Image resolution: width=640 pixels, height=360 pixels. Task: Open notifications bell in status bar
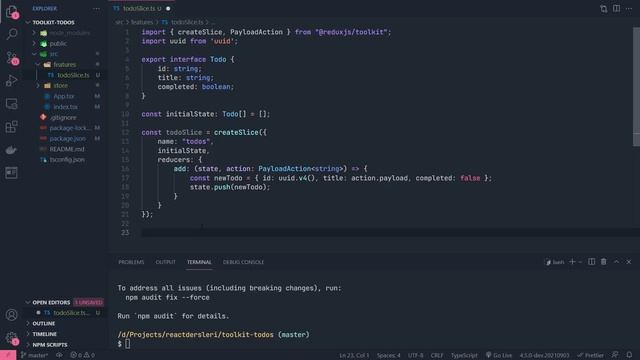(x=629, y=355)
